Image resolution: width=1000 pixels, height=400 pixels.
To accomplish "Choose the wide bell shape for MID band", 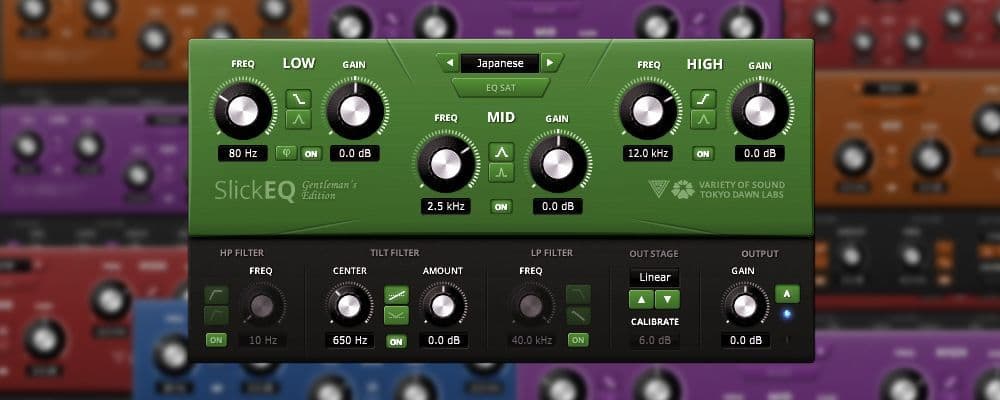I will coord(501,151).
